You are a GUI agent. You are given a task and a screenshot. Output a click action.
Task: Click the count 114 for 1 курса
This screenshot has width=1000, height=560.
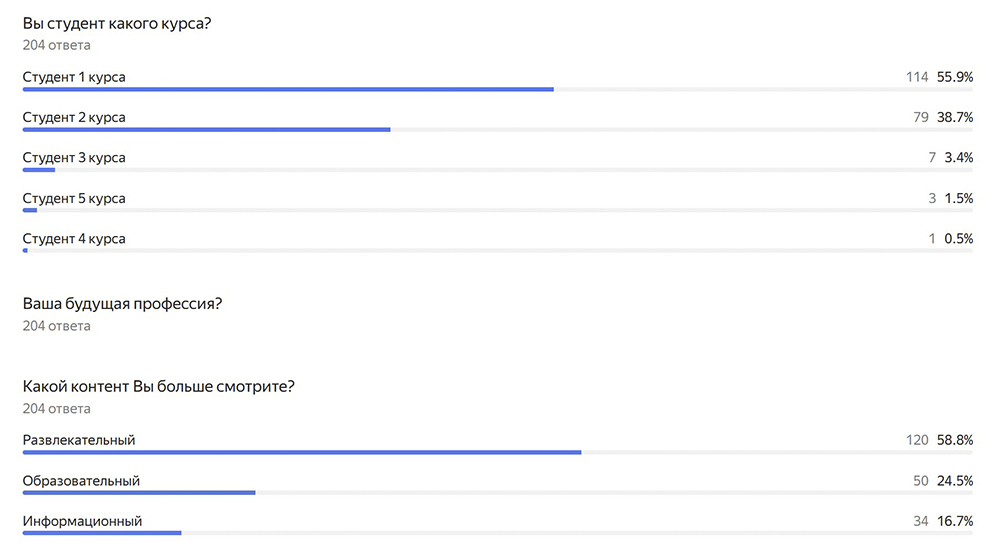(x=917, y=77)
